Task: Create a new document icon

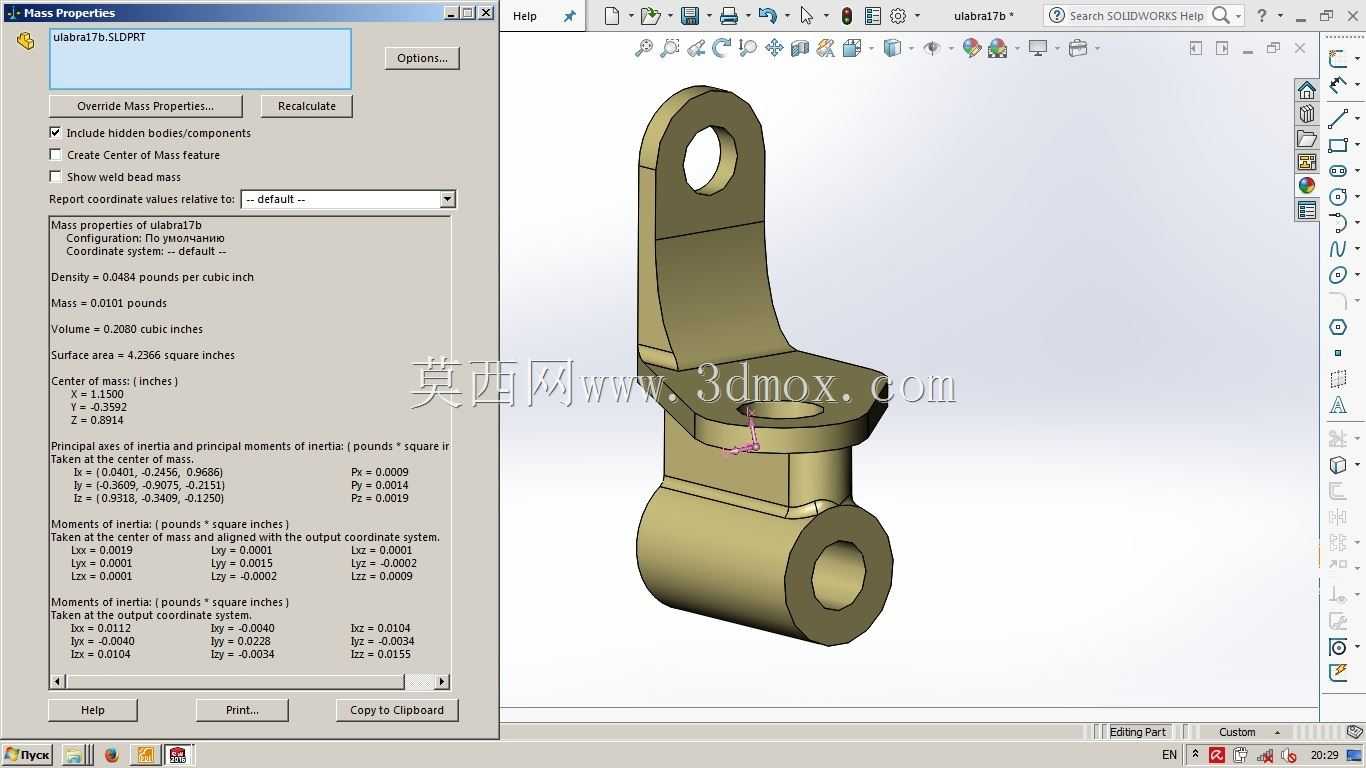Action: tap(612, 16)
